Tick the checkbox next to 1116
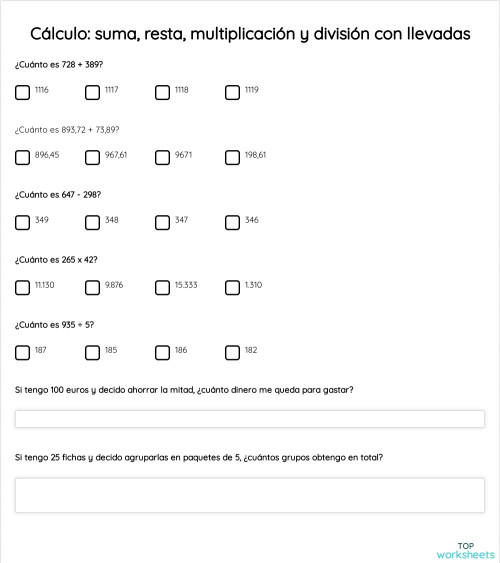 22,92
